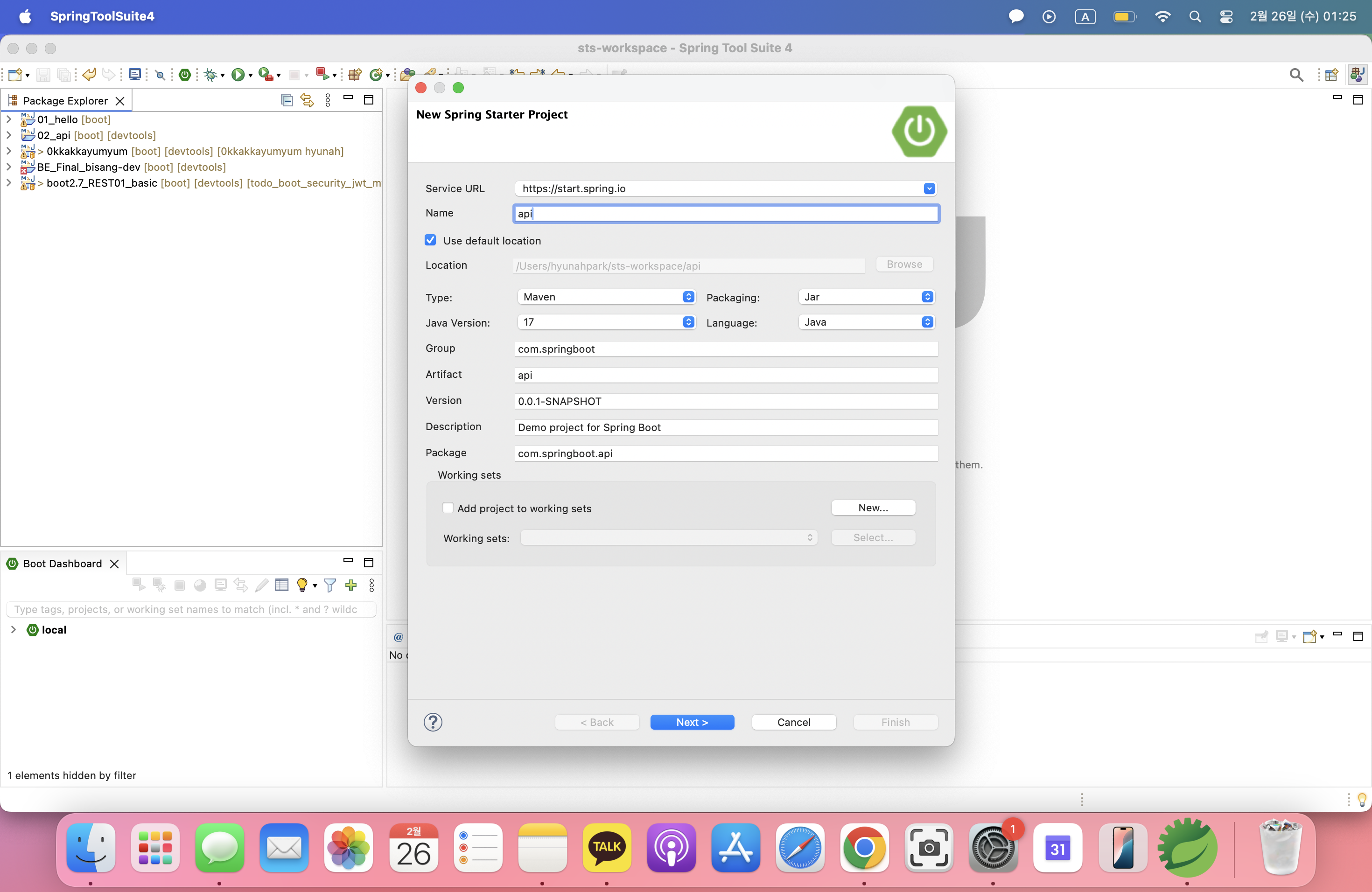Screen dimensions: 1372x892
Task: Open KakaoTalk from the Dock
Action: pyautogui.click(x=607, y=848)
